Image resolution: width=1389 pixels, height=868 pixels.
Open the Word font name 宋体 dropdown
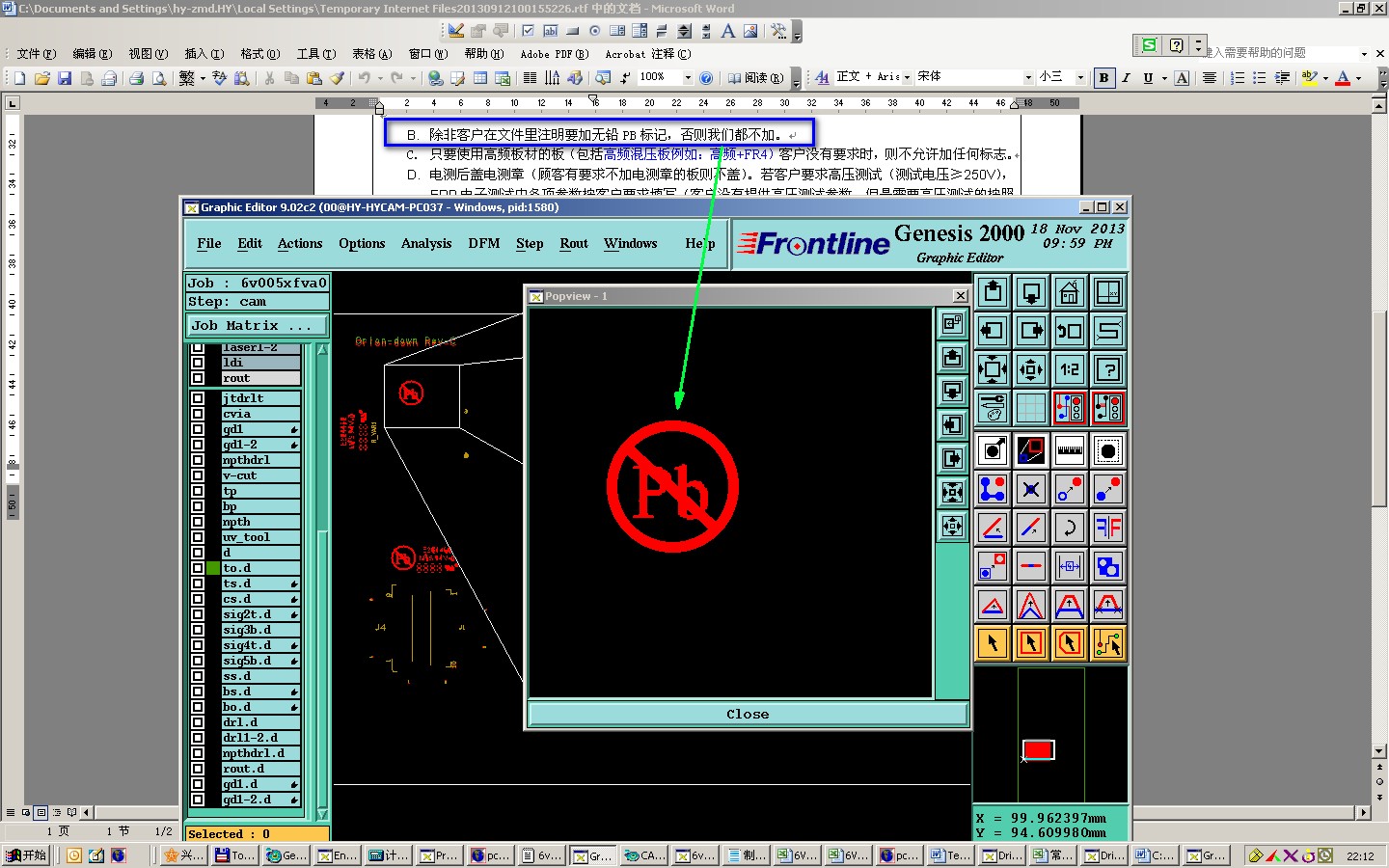[1028, 77]
